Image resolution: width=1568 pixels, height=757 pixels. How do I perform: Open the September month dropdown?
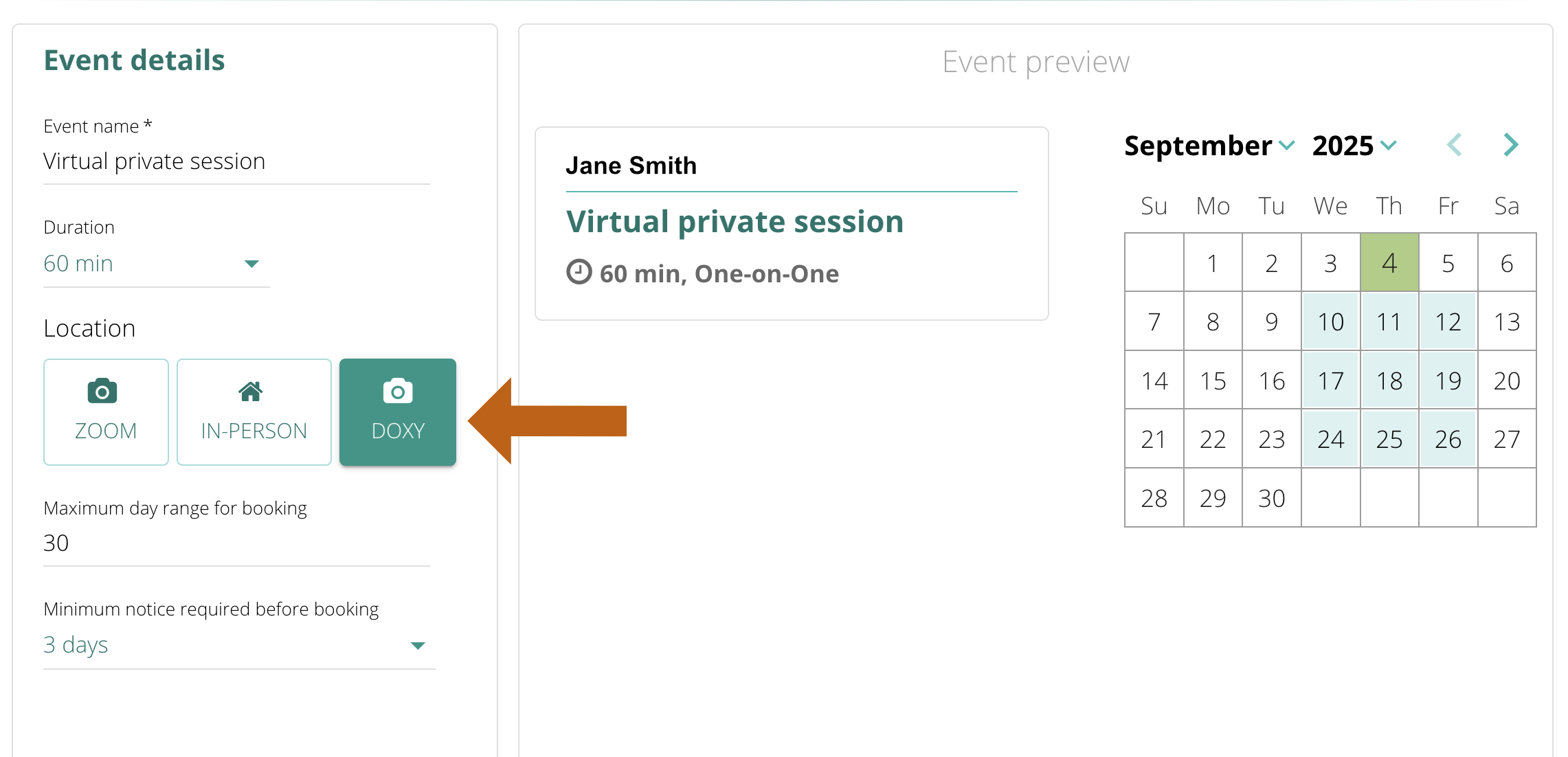tap(1209, 146)
